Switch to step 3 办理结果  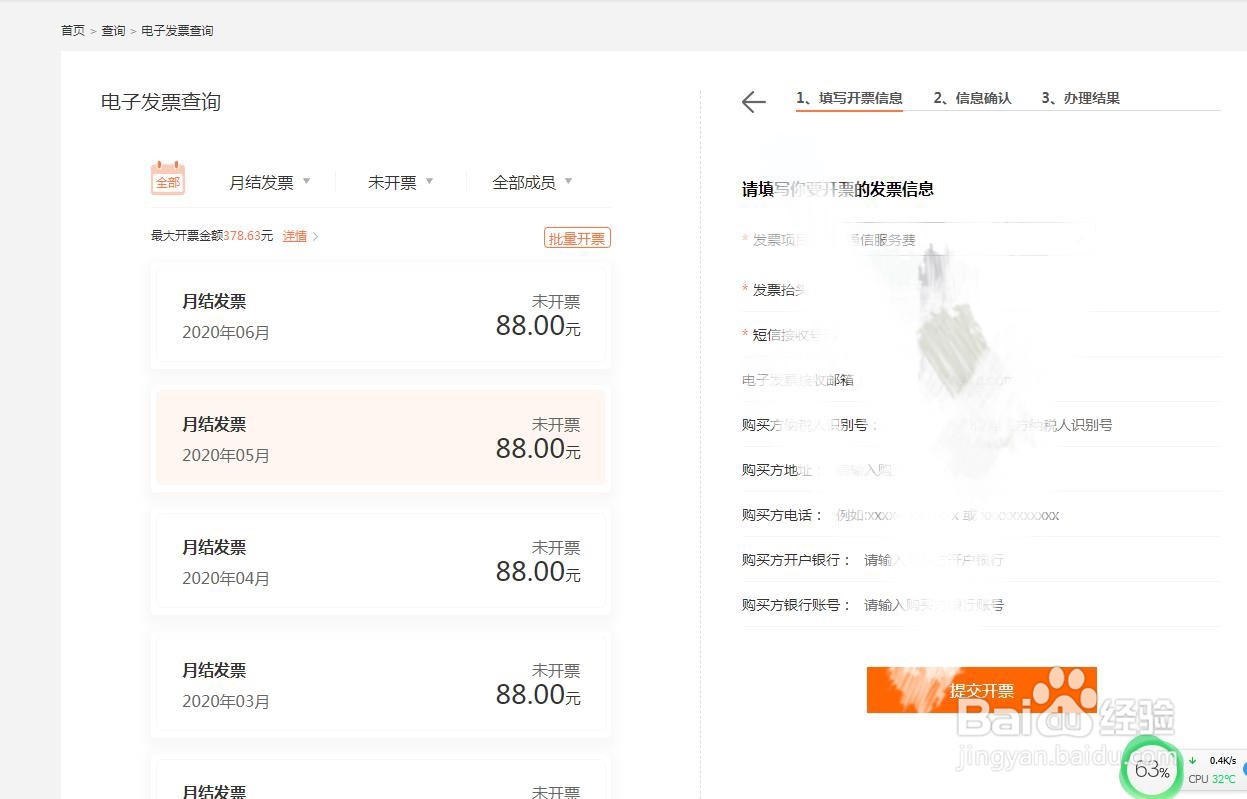coord(1080,98)
